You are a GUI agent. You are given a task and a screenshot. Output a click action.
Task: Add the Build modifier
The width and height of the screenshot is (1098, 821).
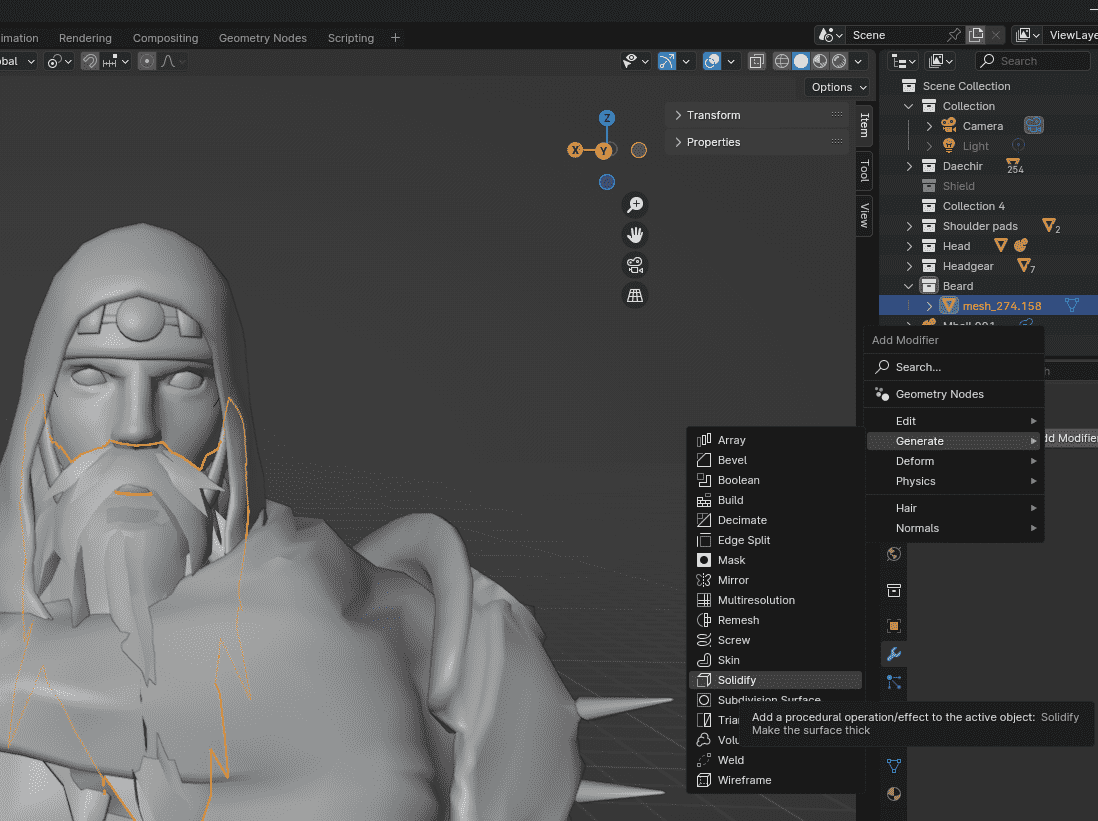pos(775,500)
